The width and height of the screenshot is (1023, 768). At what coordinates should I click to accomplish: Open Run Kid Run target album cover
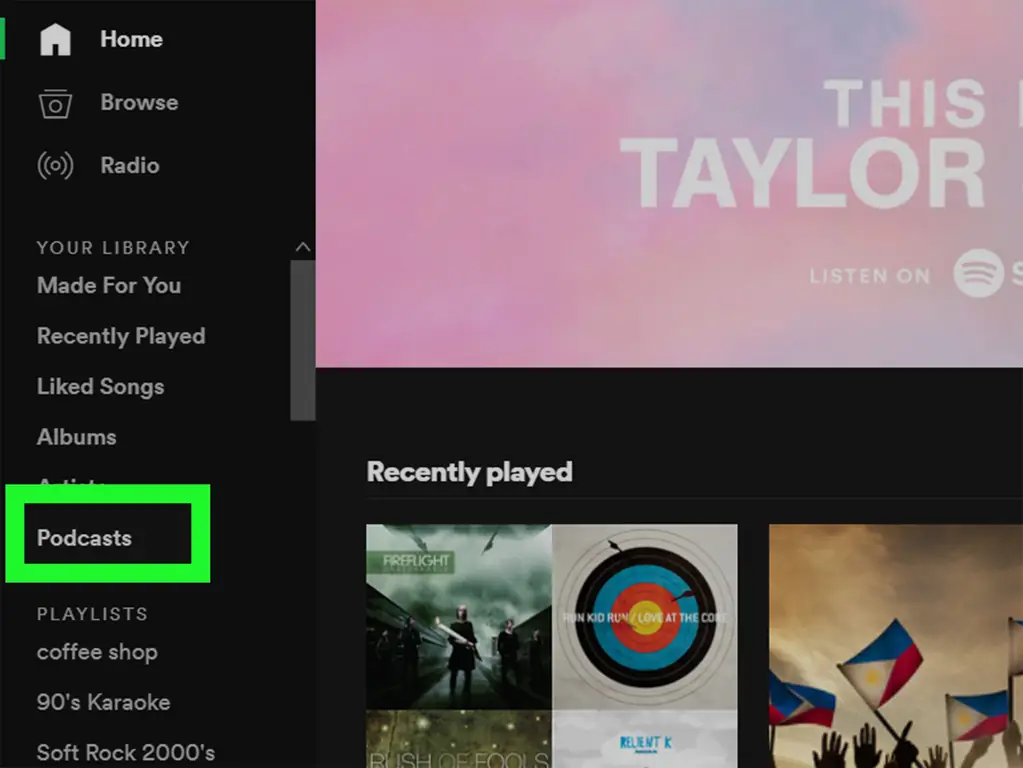click(645, 617)
